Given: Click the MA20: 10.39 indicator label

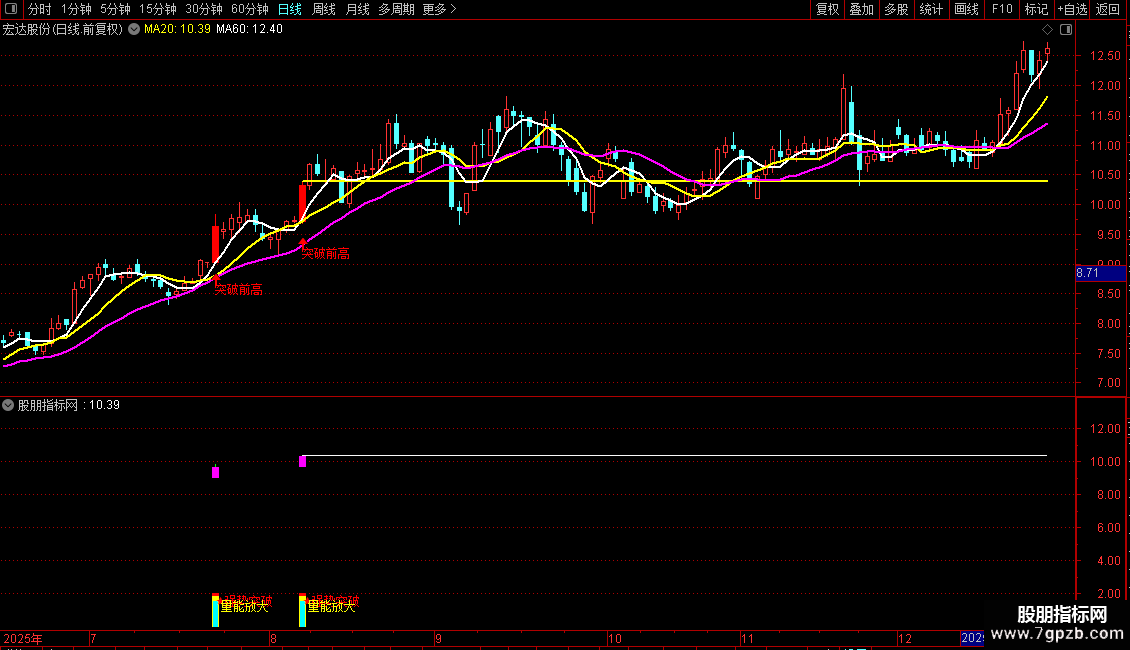Looking at the screenshot, I should pos(177,29).
